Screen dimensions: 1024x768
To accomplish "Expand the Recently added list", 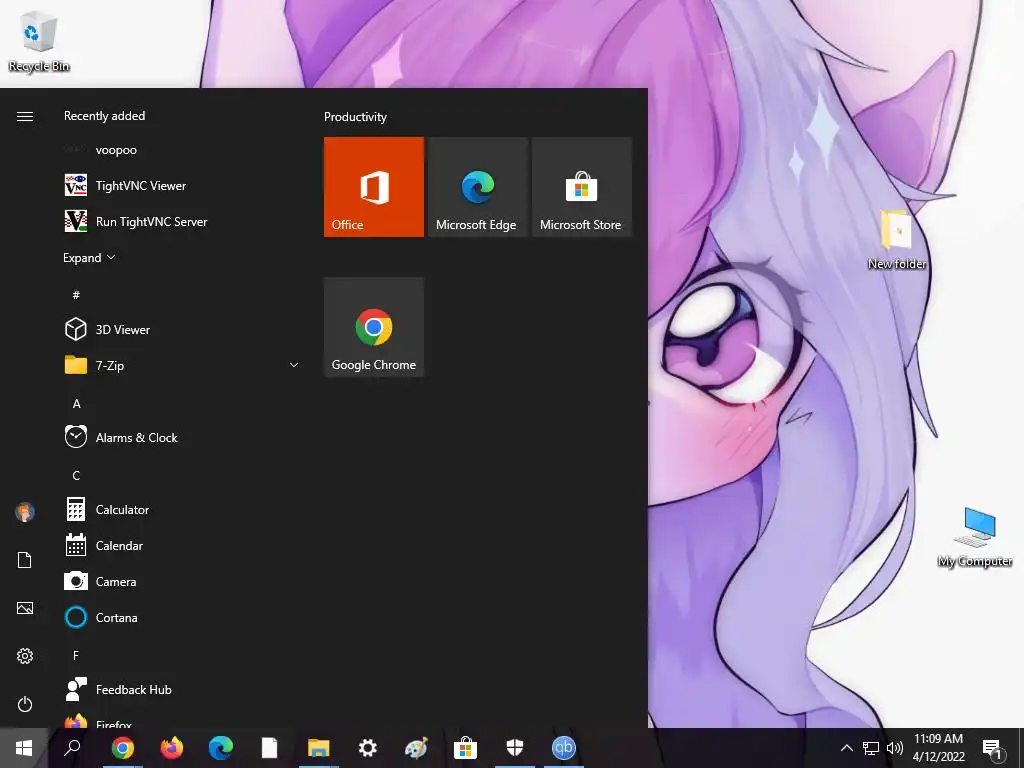I will coord(89,257).
